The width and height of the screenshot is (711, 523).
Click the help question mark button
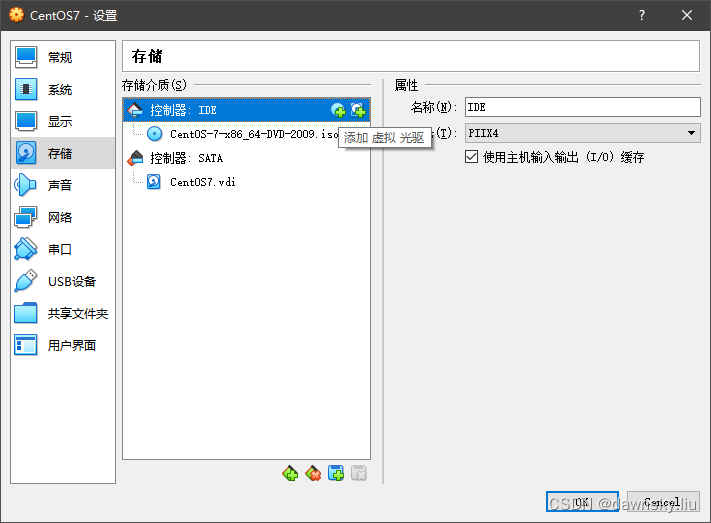642,15
